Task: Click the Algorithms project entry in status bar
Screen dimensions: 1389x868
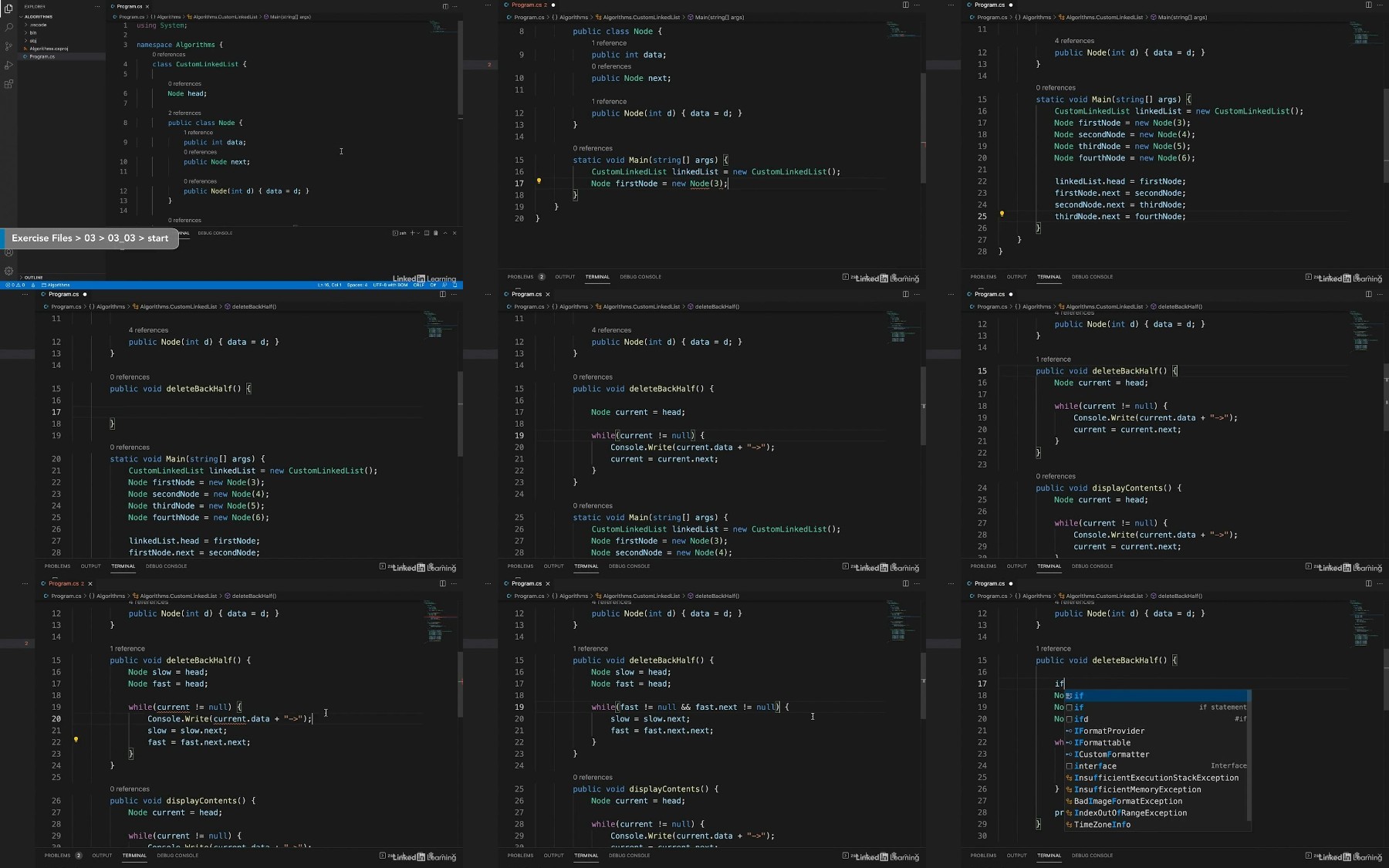Action: tap(56, 285)
